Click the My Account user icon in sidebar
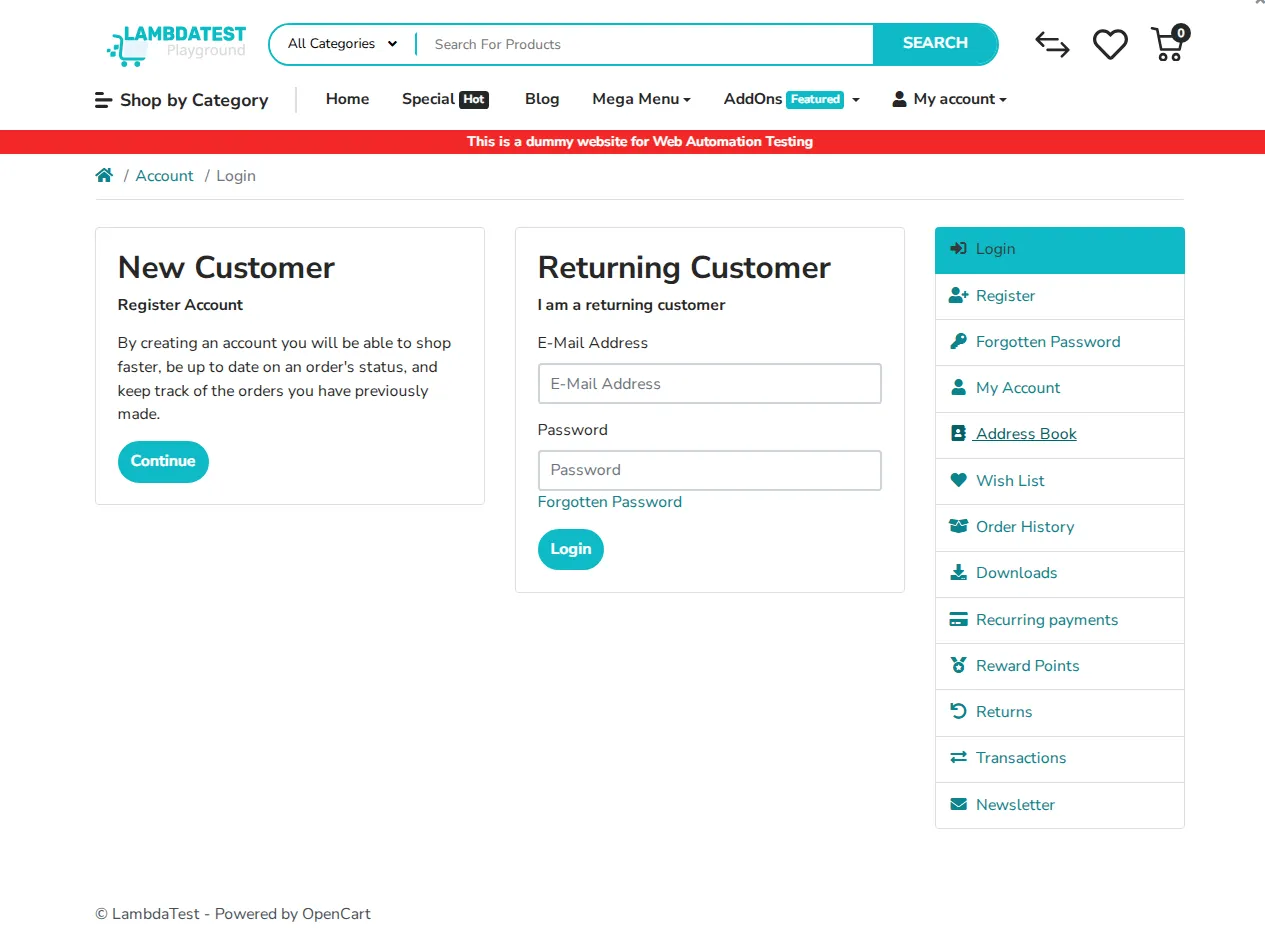The height and width of the screenshot is (943, 1265). tap(958, 388)
